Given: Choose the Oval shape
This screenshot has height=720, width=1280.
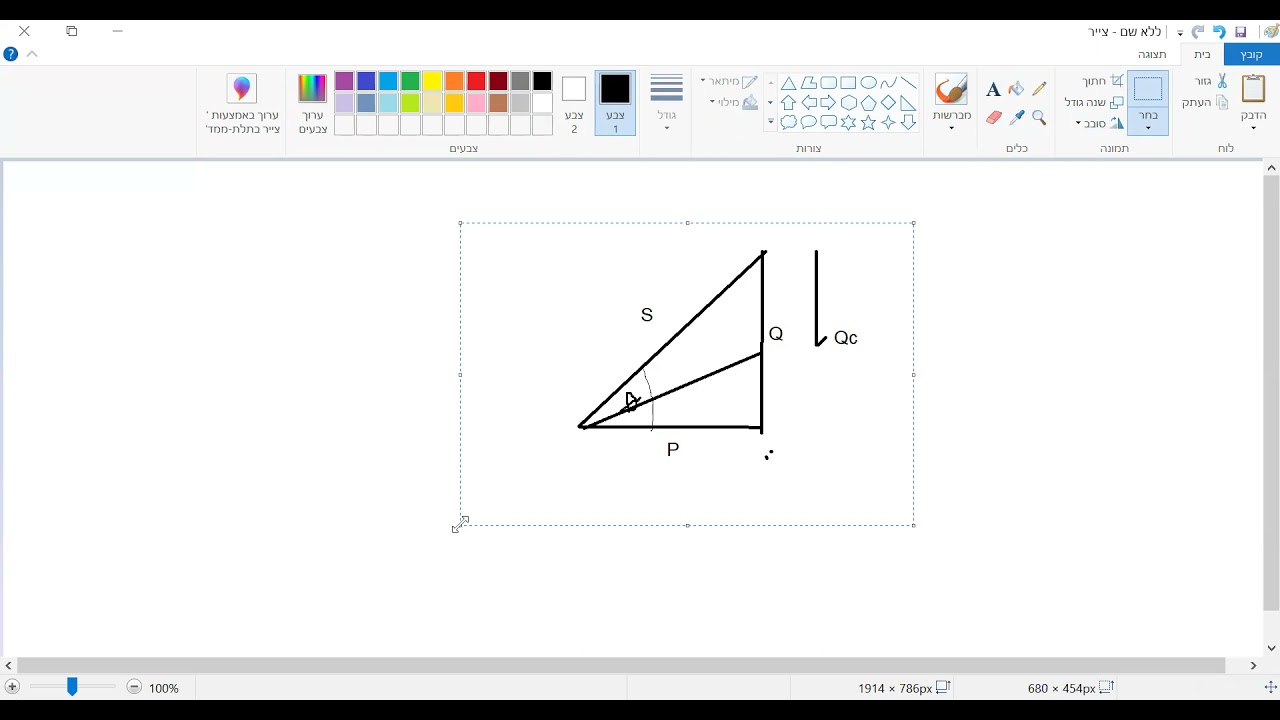Looking at the screenshot, I should click(868, 83).
